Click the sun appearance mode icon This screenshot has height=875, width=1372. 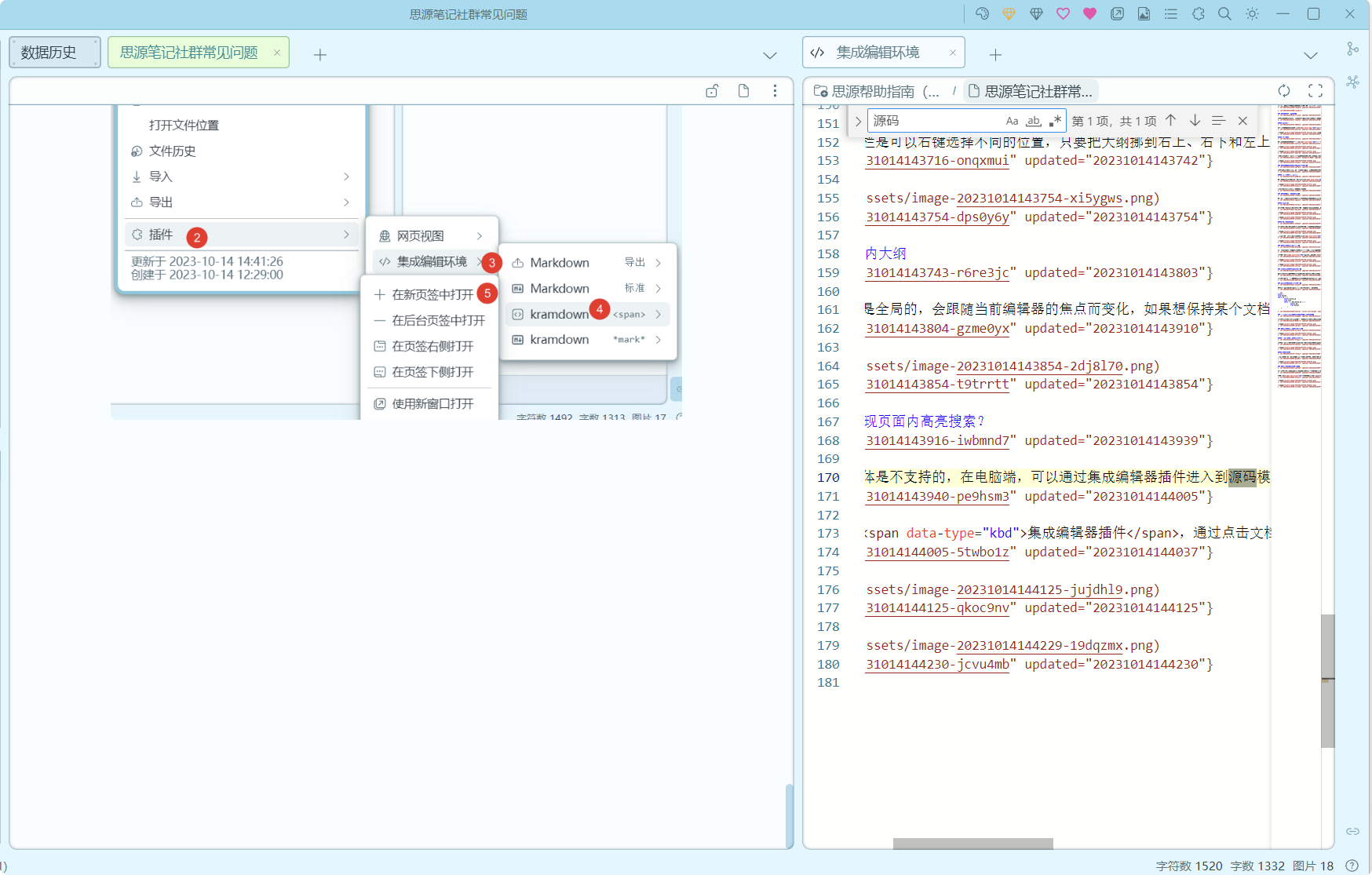[x=1252, y=14]
